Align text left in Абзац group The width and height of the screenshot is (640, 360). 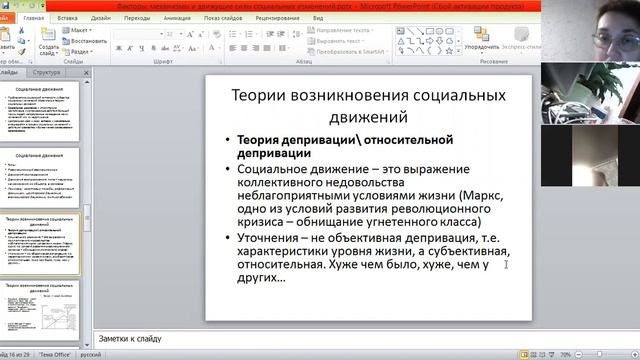click(x=233, y=48)
